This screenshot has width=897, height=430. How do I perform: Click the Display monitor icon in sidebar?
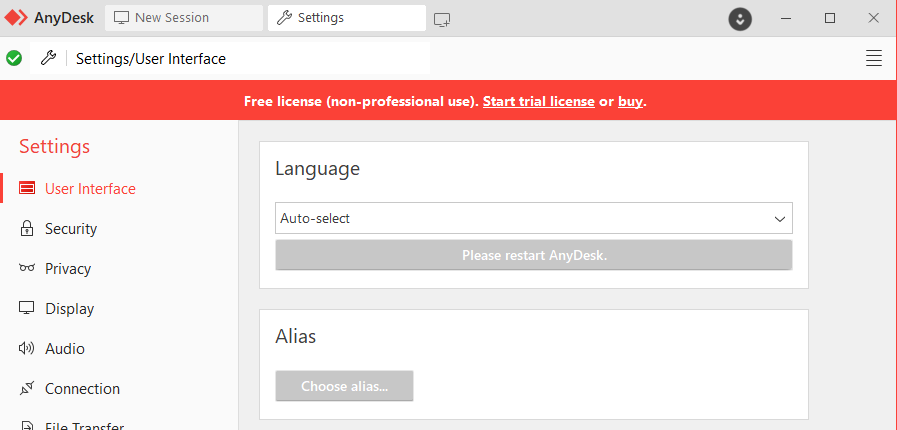(x=26, y=308)
